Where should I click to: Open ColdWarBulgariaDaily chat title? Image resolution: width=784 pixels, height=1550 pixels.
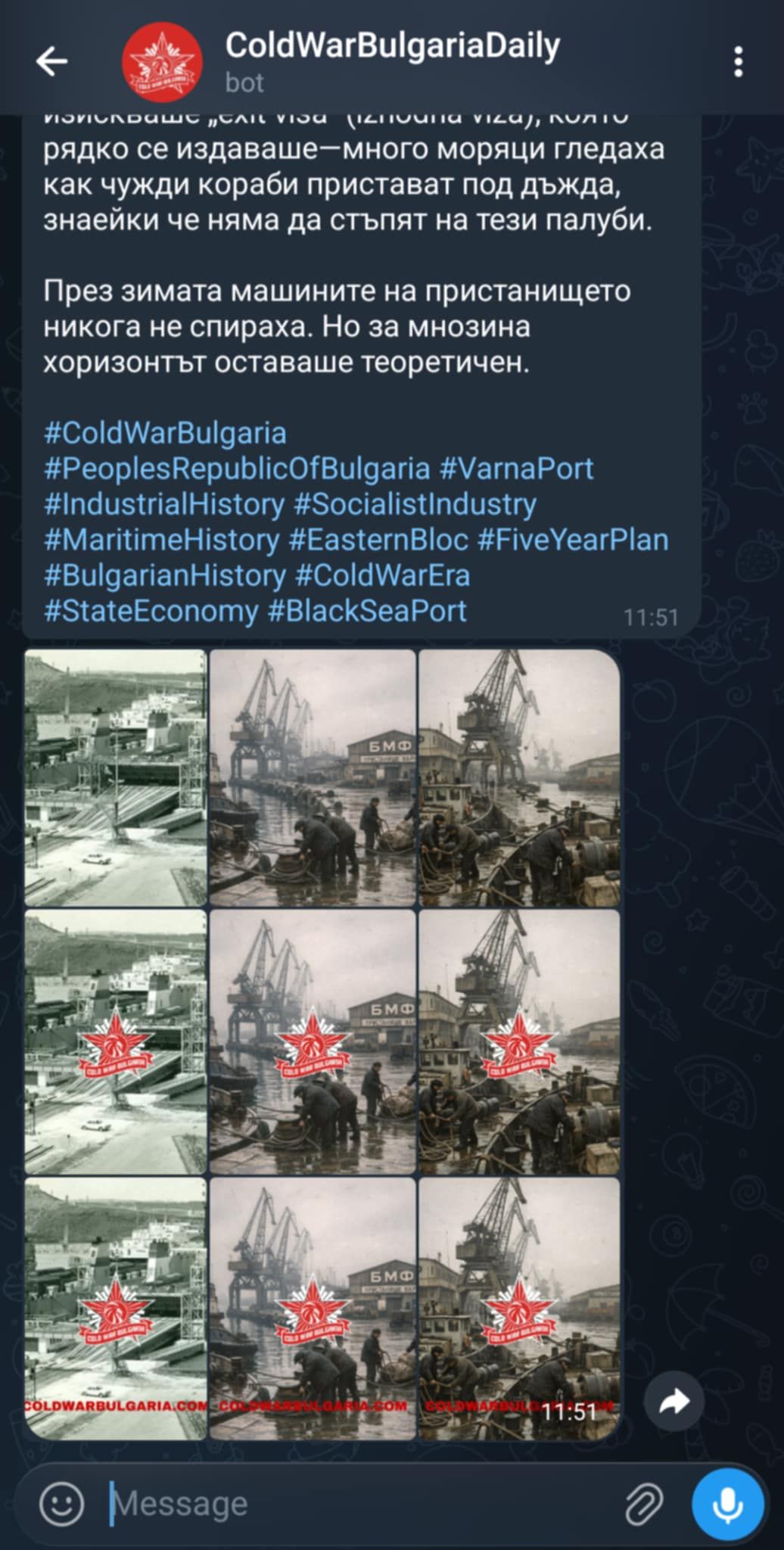392,45
